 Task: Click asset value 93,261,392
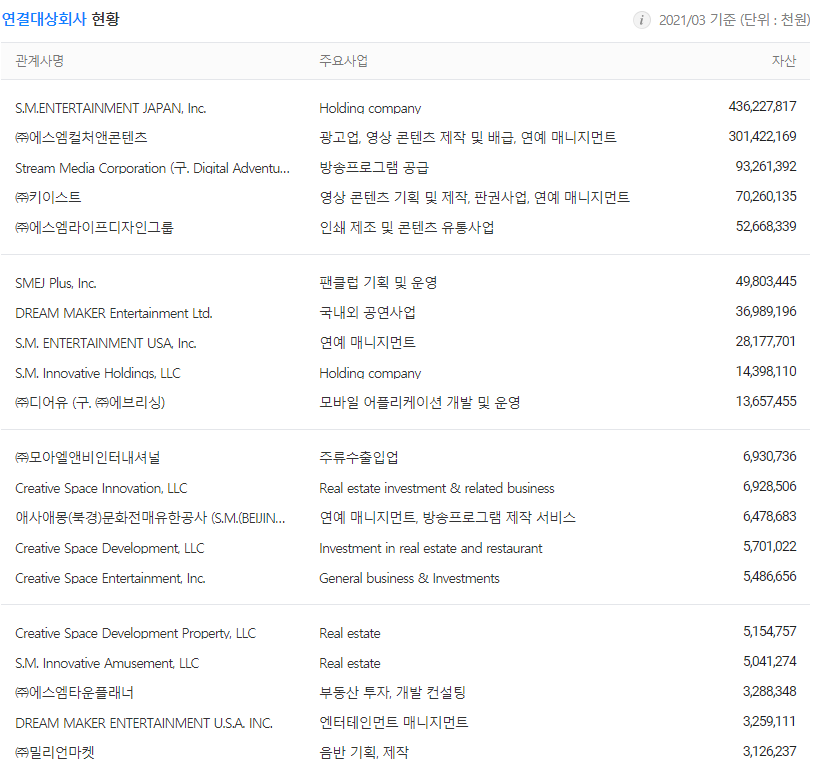click(766, 167)
